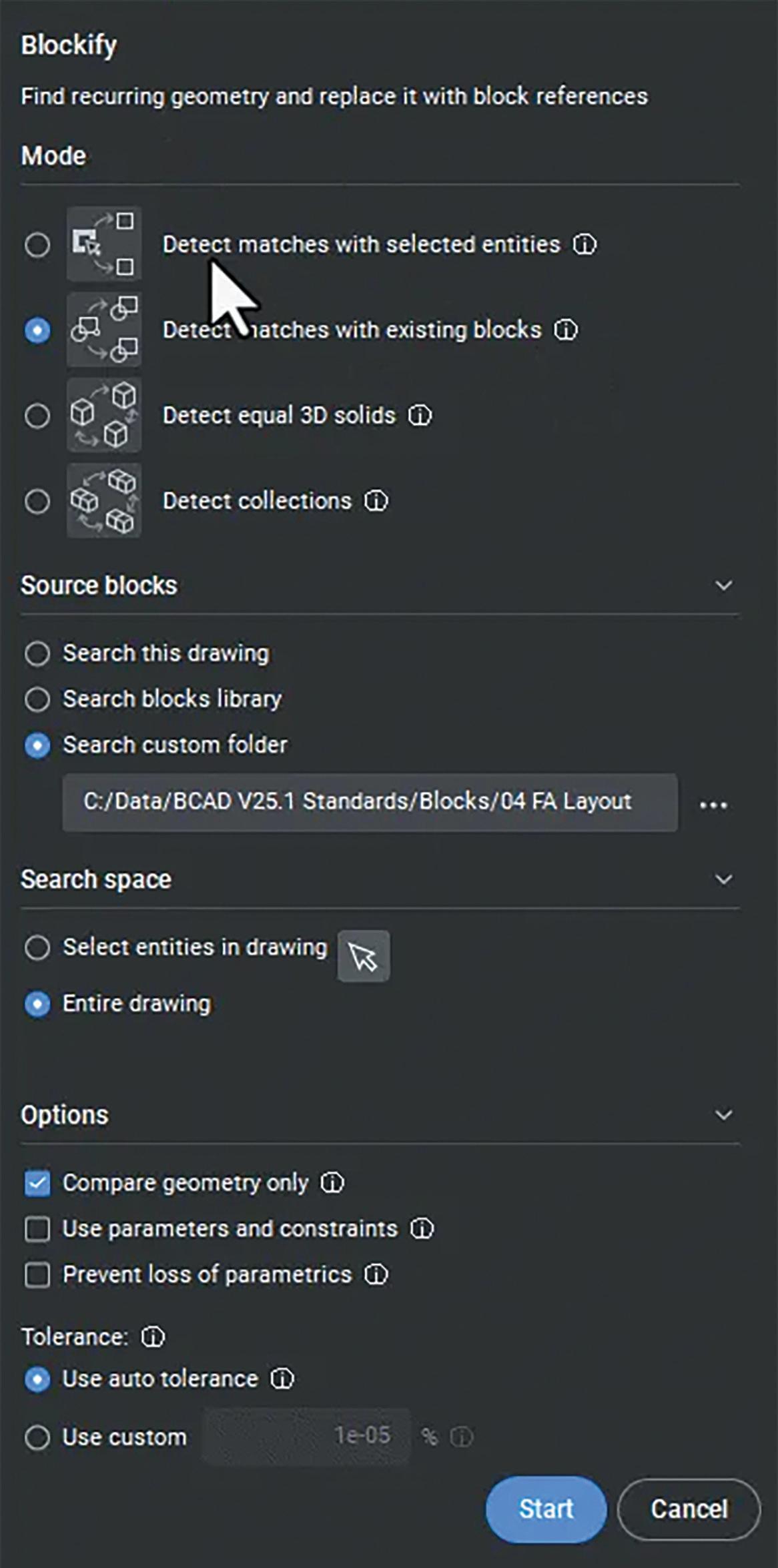Open info icon beside 'Detect collections'
The width and height of the screenshot is (778, 1568).
376,500
